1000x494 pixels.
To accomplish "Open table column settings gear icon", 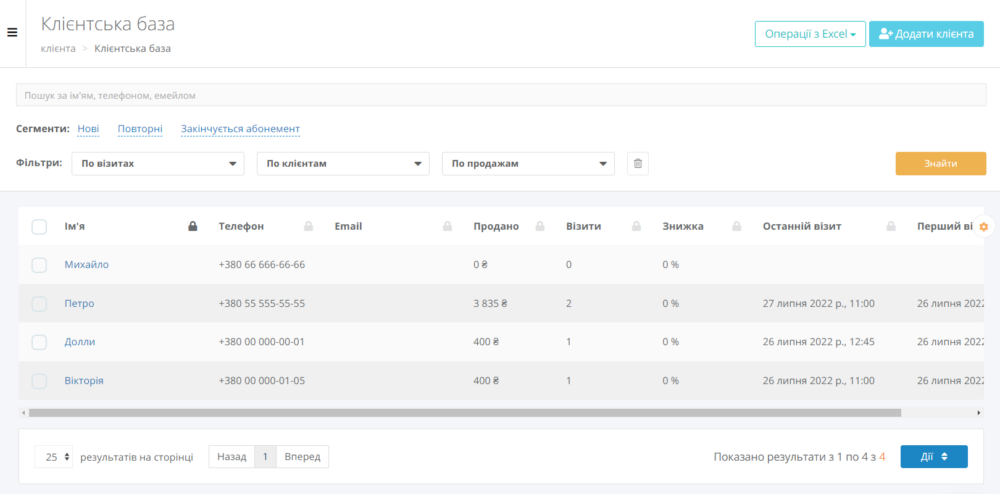I will (983, 227).
